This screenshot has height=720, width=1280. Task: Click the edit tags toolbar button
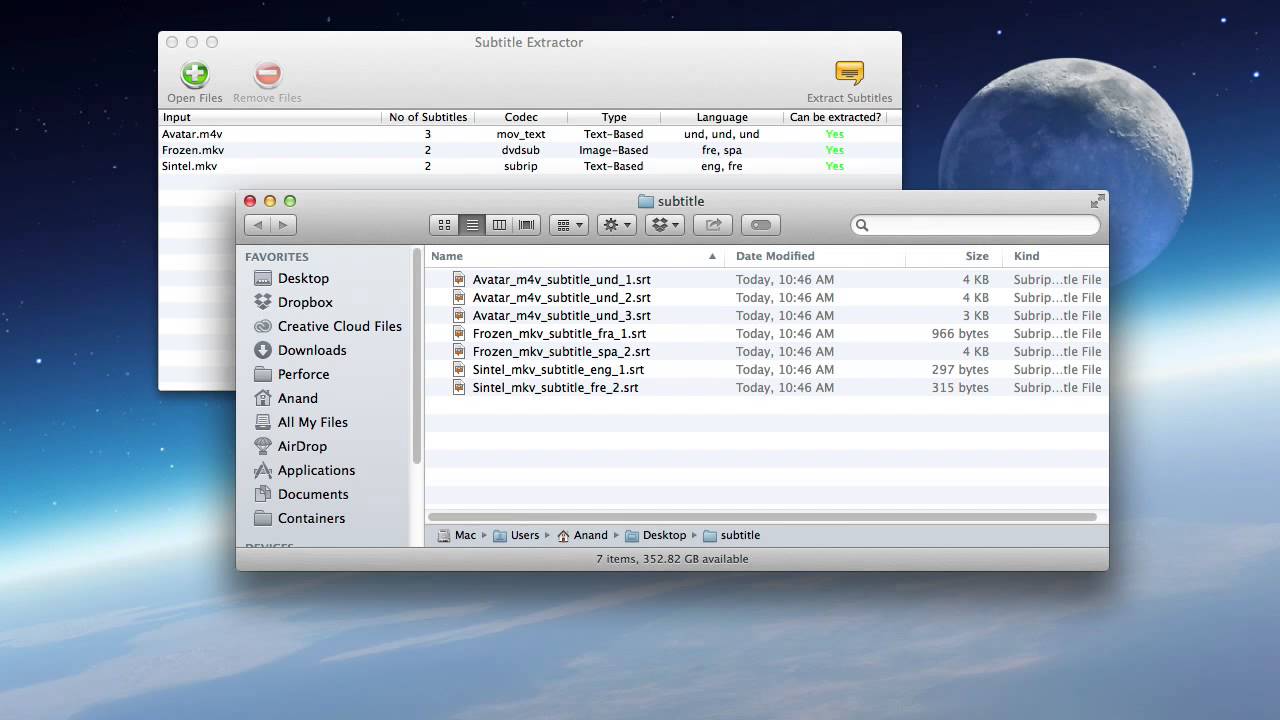761,225
